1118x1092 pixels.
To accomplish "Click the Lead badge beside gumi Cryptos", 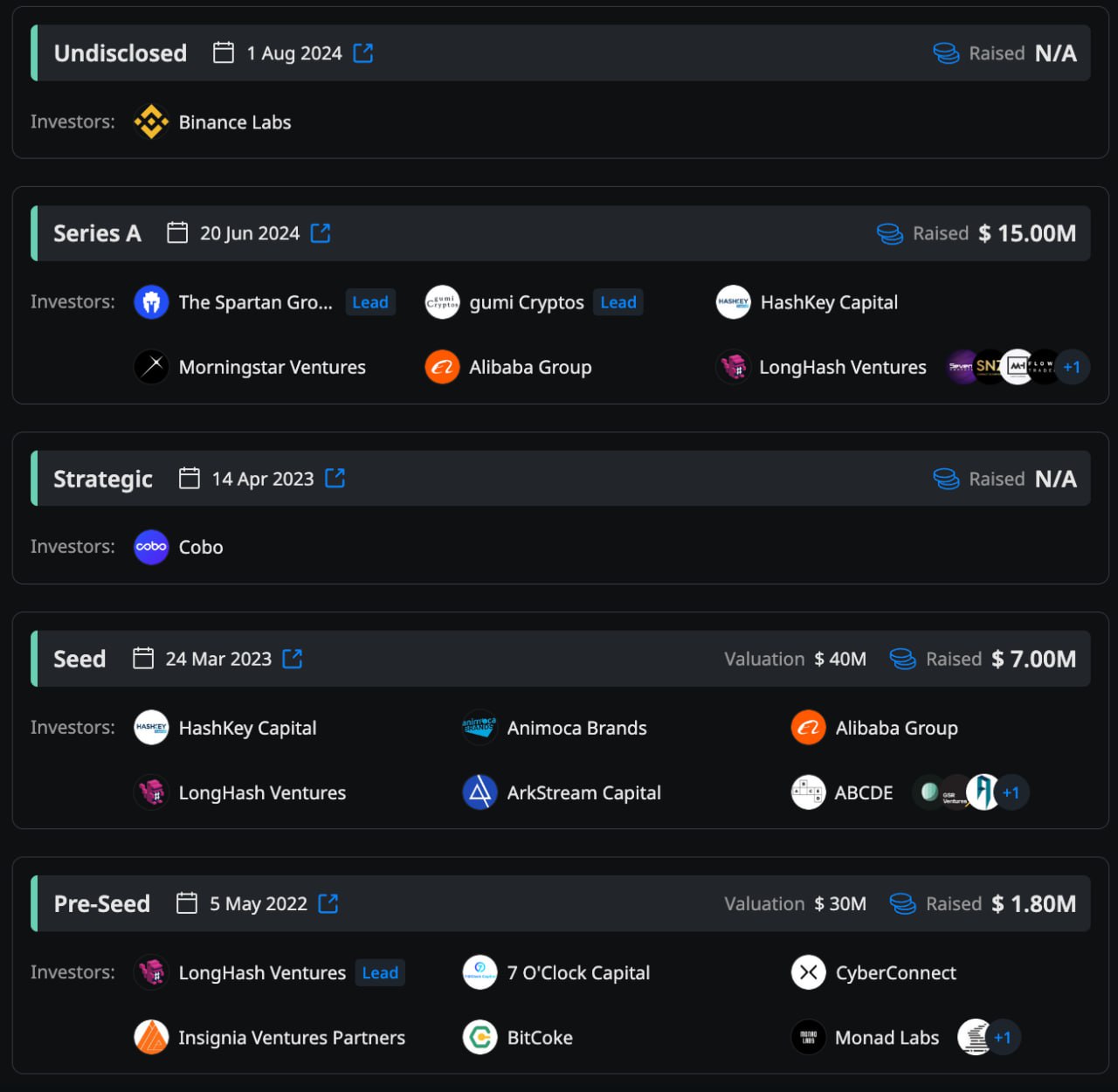I will coord(618,302).
